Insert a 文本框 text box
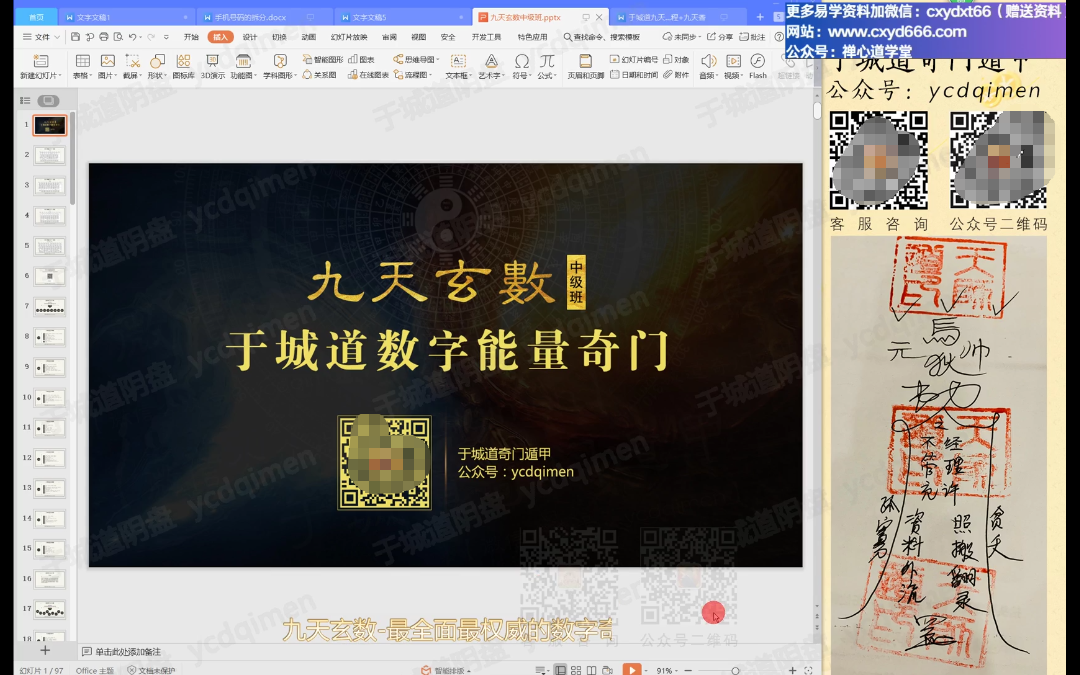Screen dimensions: 1080x675 tap(458, 66)
